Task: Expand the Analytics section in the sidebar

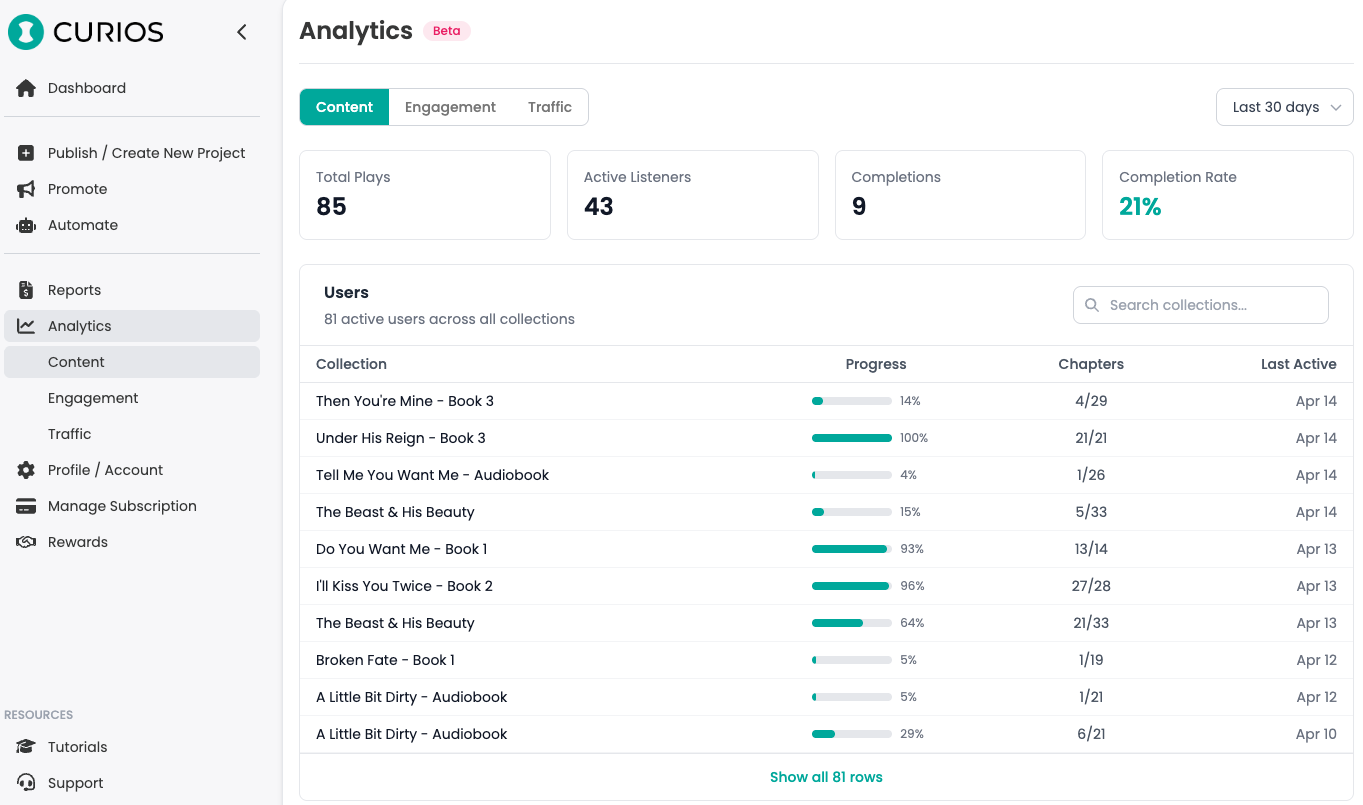Action: (x=80, y=326)
